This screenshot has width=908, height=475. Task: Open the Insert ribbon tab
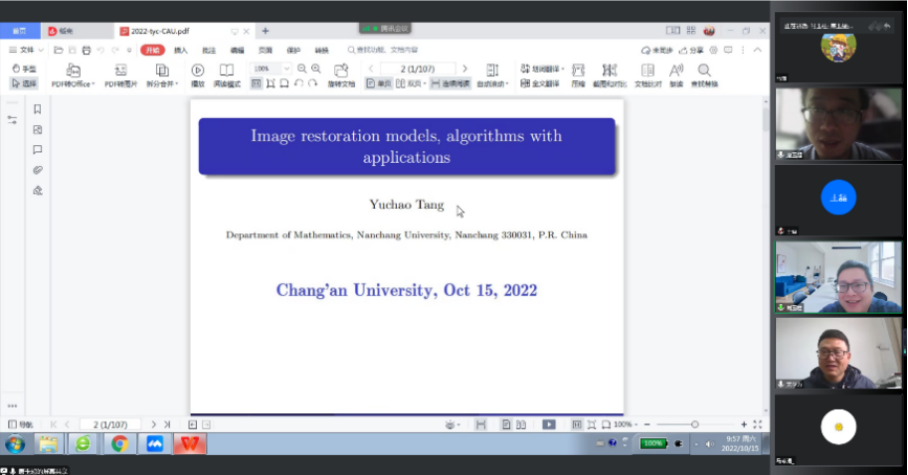181,49
